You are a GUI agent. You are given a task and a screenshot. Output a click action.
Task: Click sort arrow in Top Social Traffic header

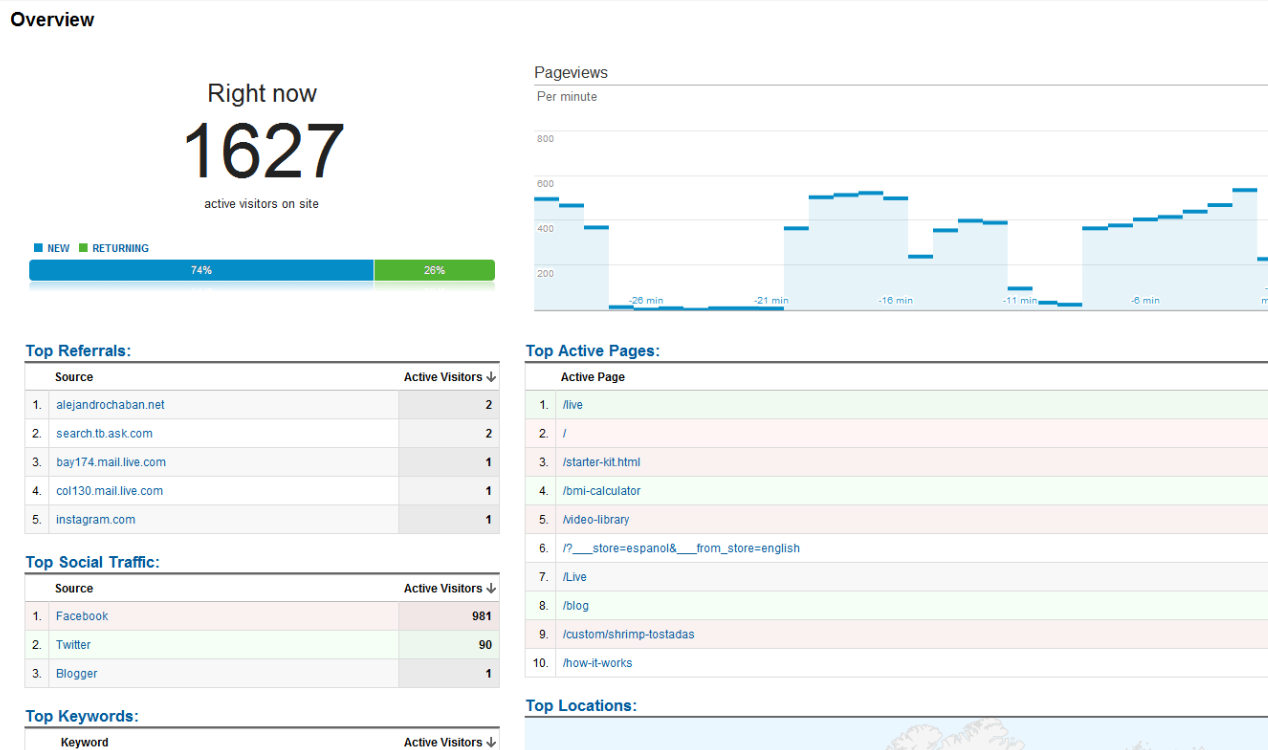[491, 588]
